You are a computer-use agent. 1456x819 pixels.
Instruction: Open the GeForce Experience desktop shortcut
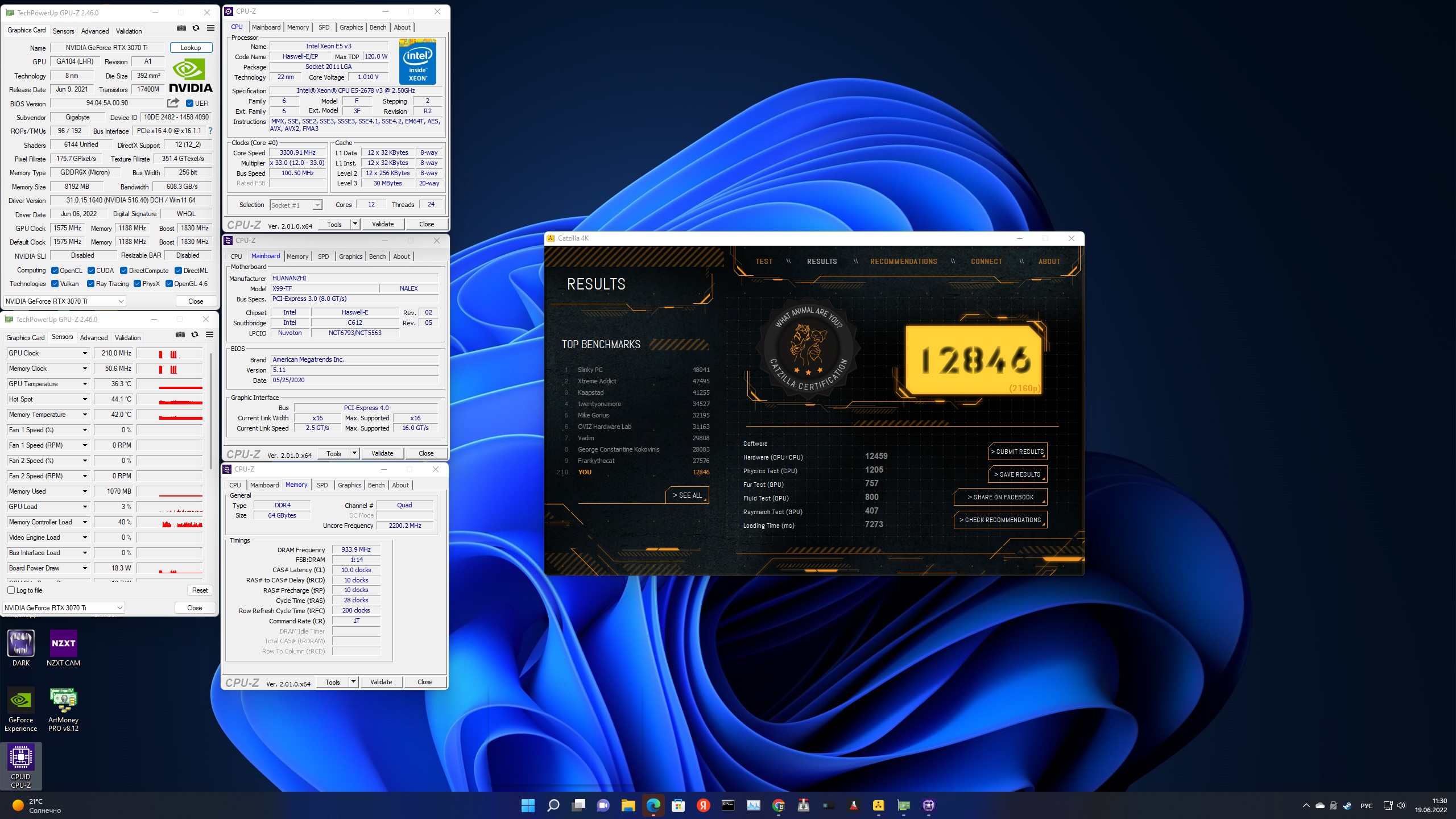(21, 709)
